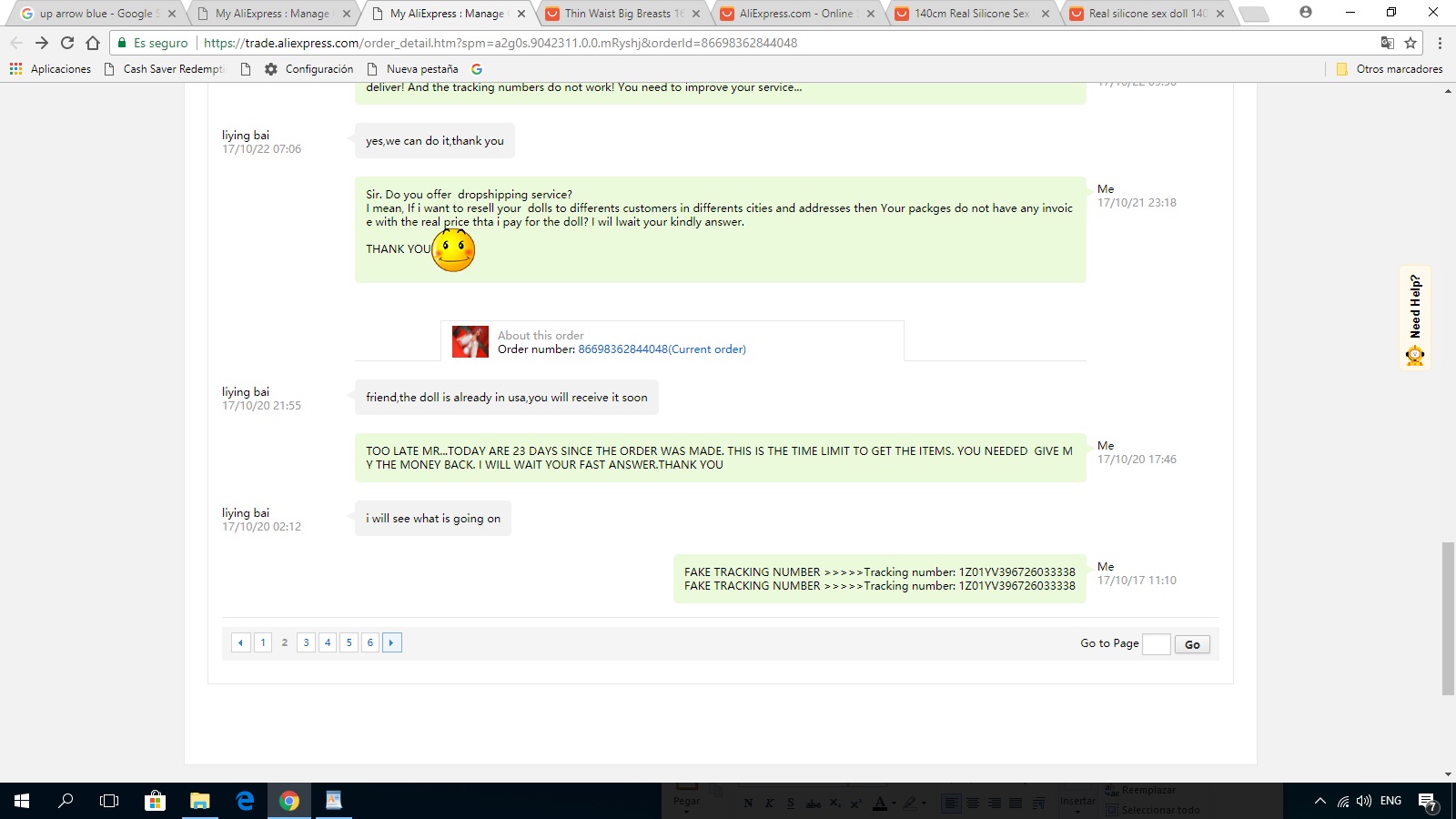Open the order product thumbnail image
1456x819 pixels.
pyautogui.click(x=470, y=342)
